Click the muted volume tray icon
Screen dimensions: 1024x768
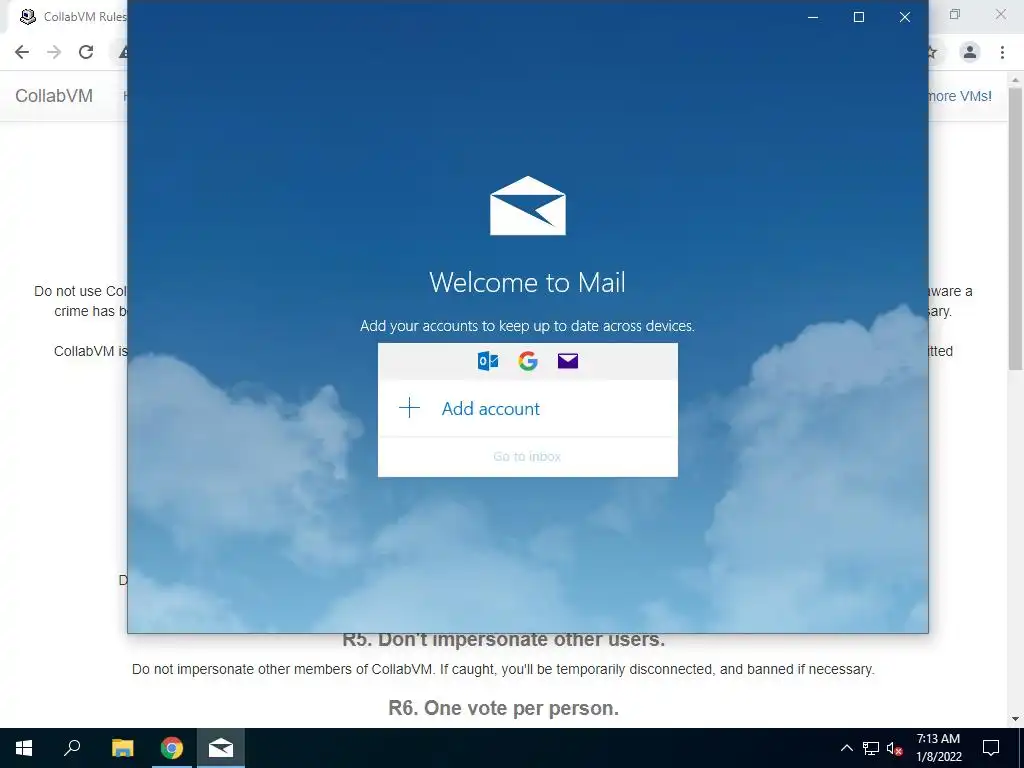[894, 748]
